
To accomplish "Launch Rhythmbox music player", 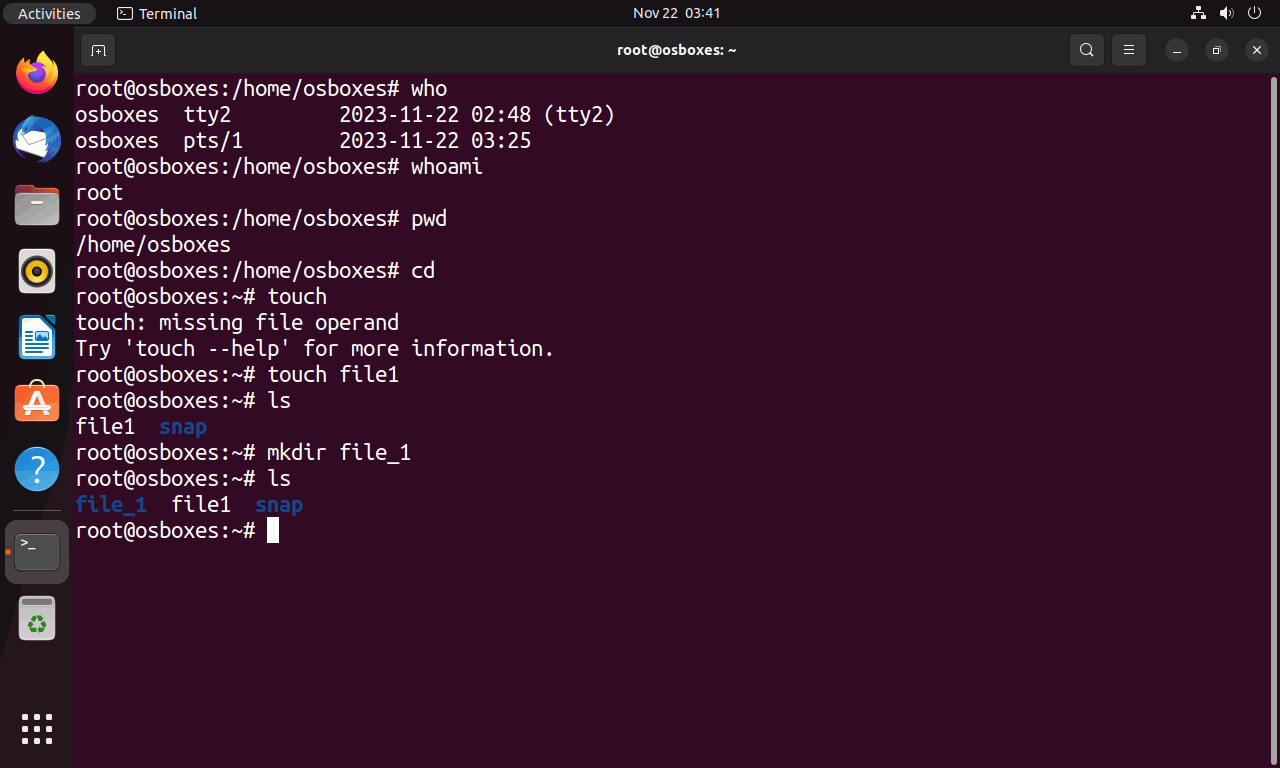I will (37, 271).
